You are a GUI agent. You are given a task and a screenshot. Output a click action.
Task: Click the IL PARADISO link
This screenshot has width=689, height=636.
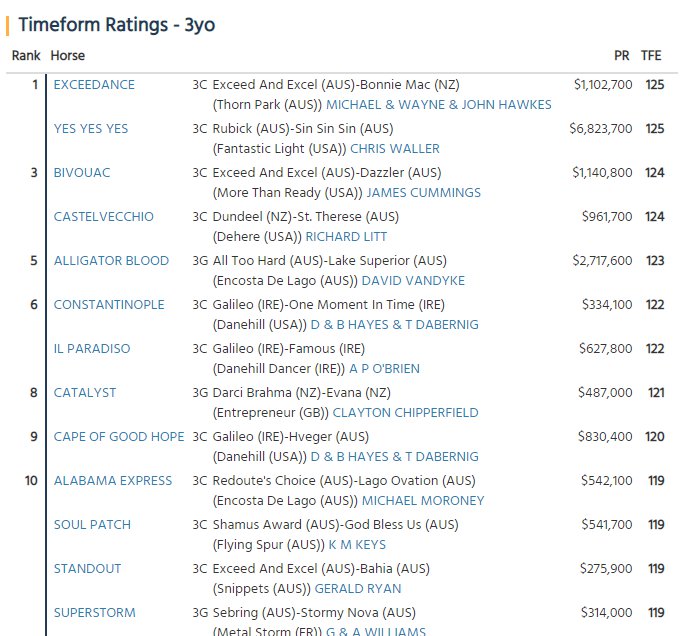(92, 349)
